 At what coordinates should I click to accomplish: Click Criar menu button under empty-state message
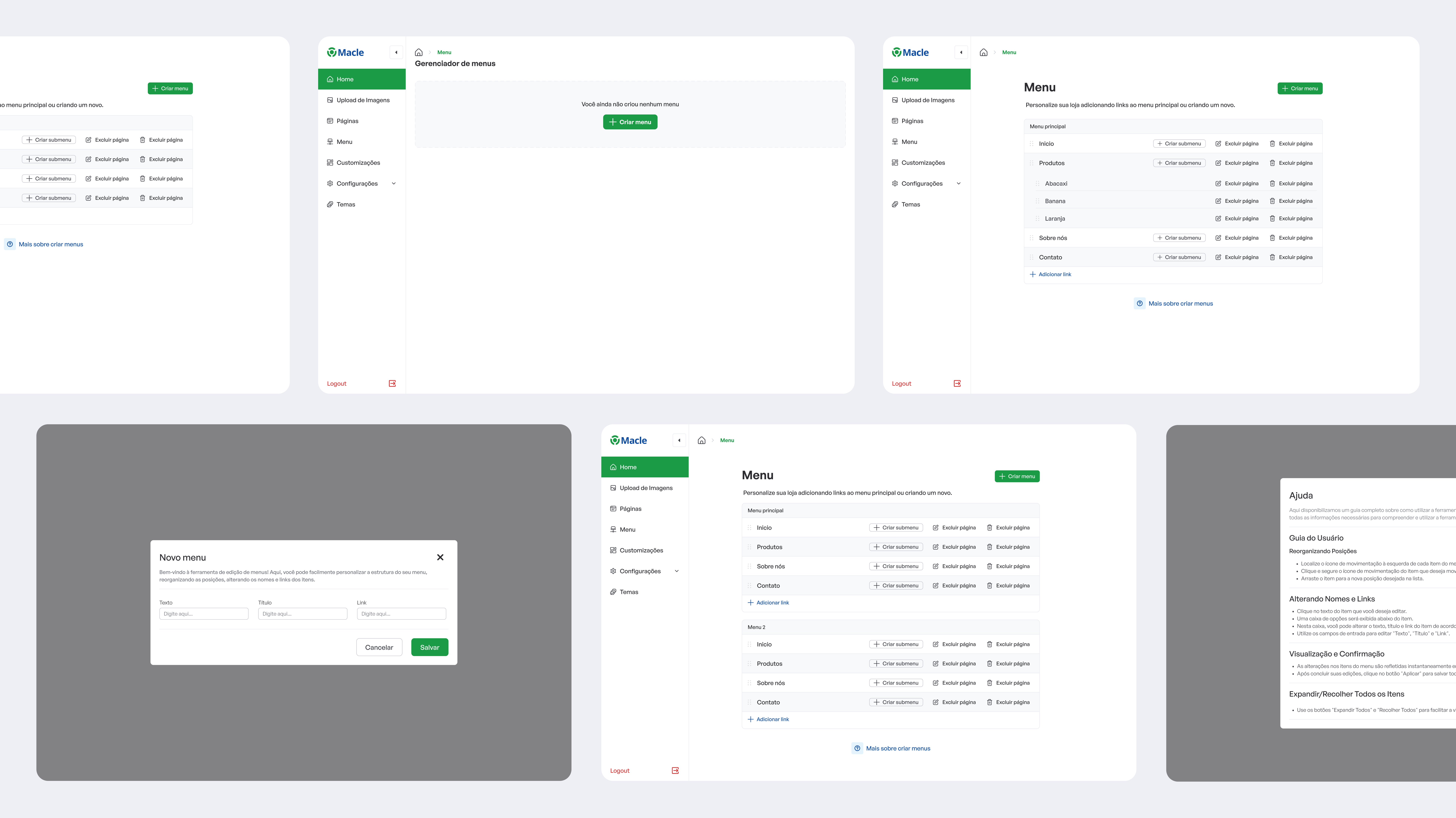coord(630,122)
